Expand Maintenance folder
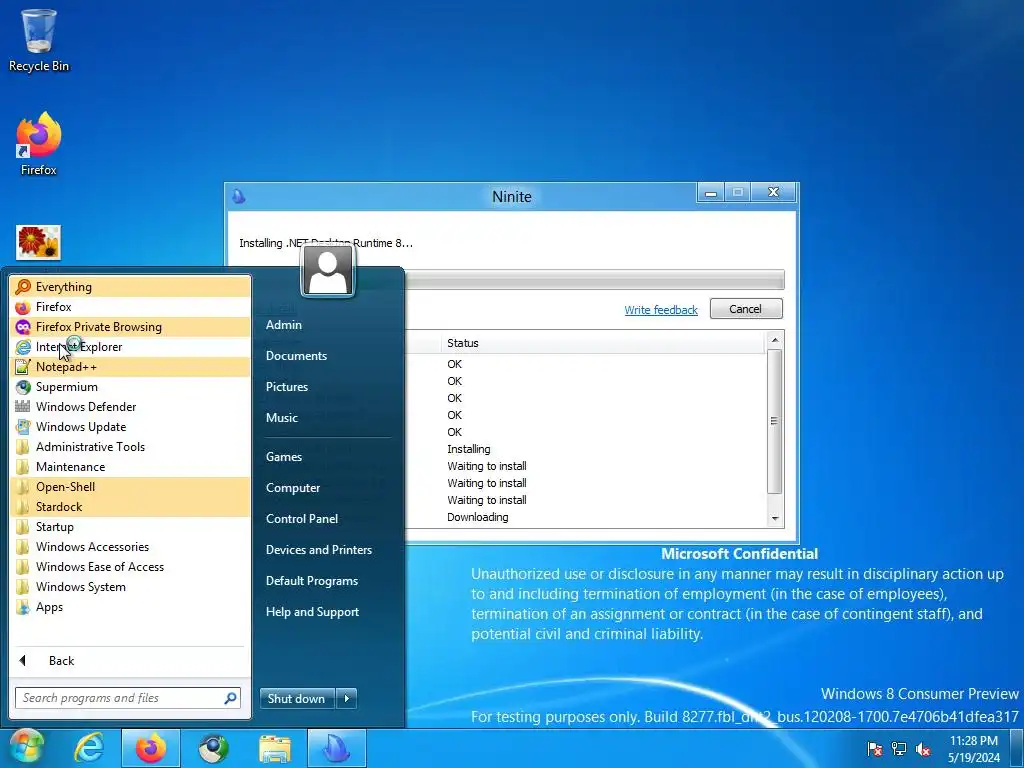The height and width of the screenshot is (768, 1024). (x=131, y=467)
